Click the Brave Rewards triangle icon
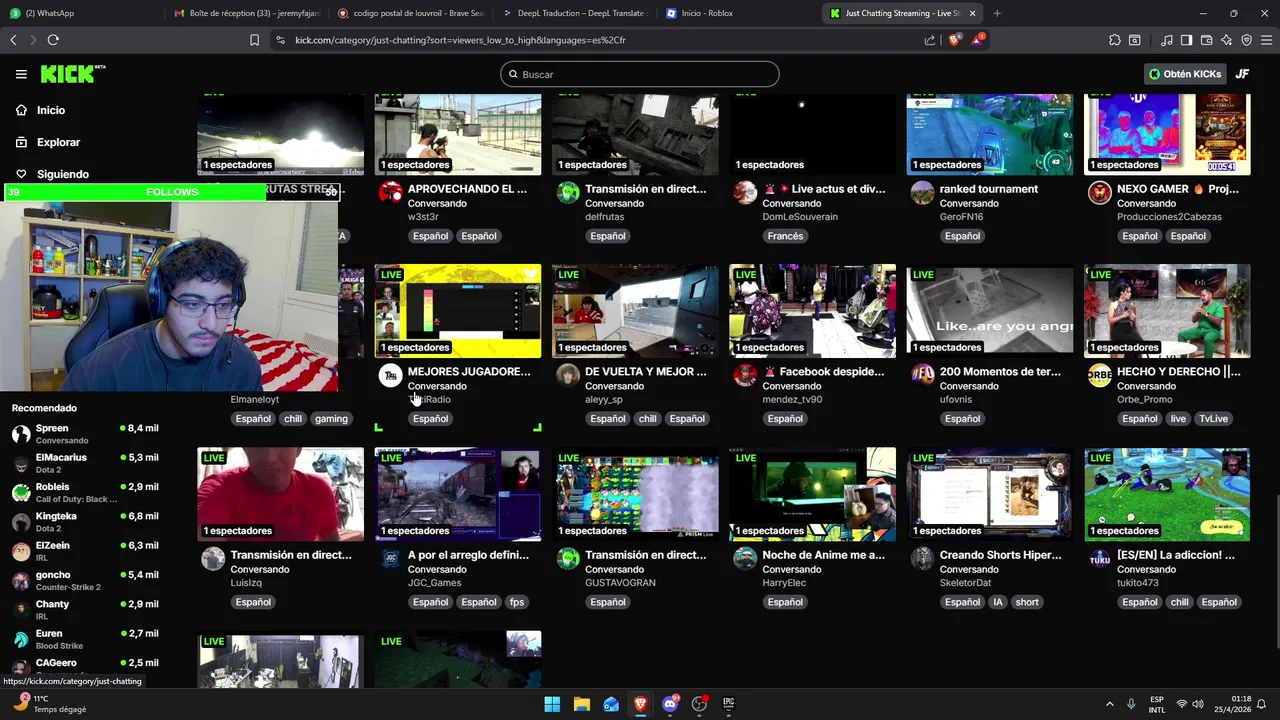The height and width of the screenshot is (720, 1280). point(978,40)
